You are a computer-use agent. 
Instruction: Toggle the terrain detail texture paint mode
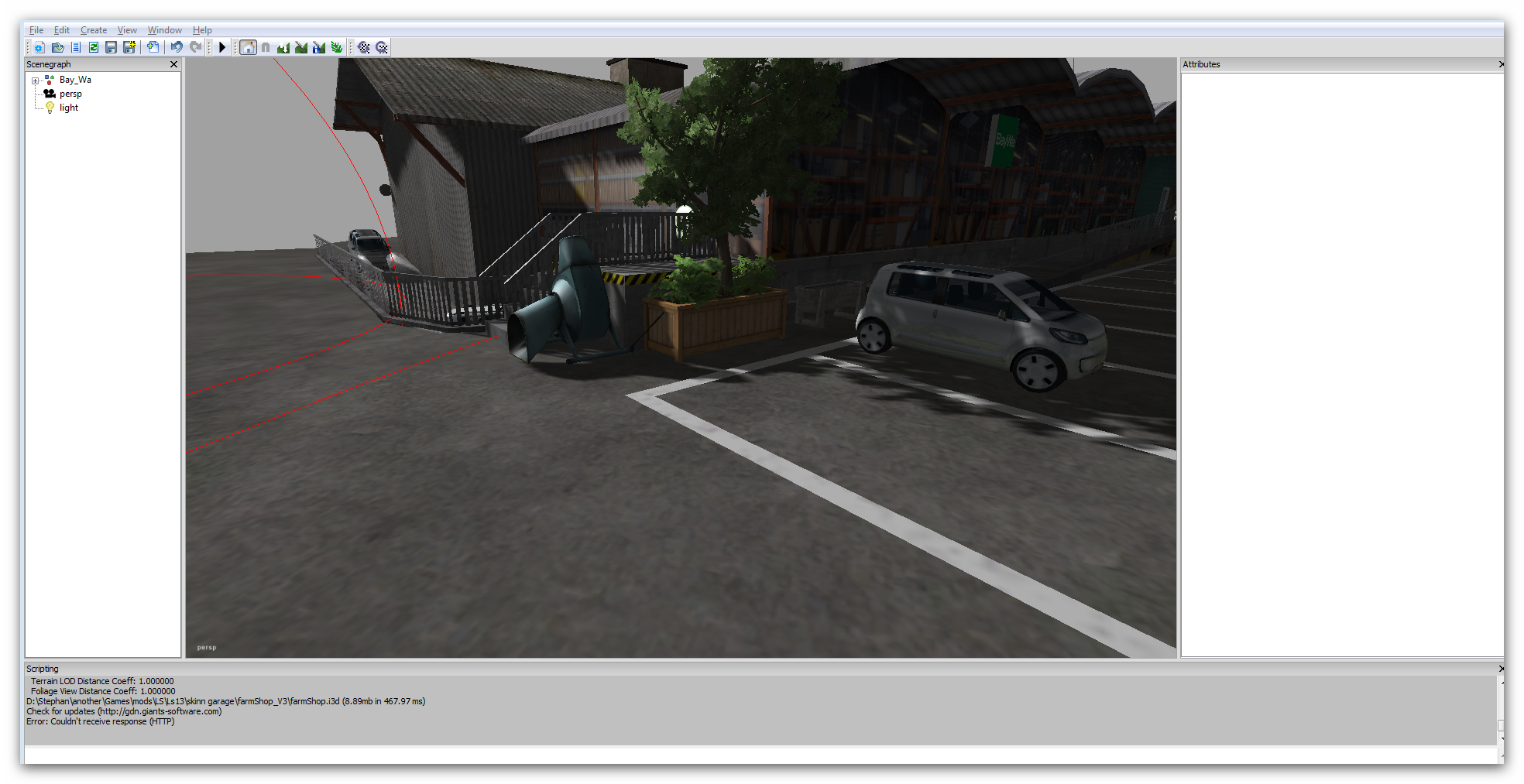(301, 47)
